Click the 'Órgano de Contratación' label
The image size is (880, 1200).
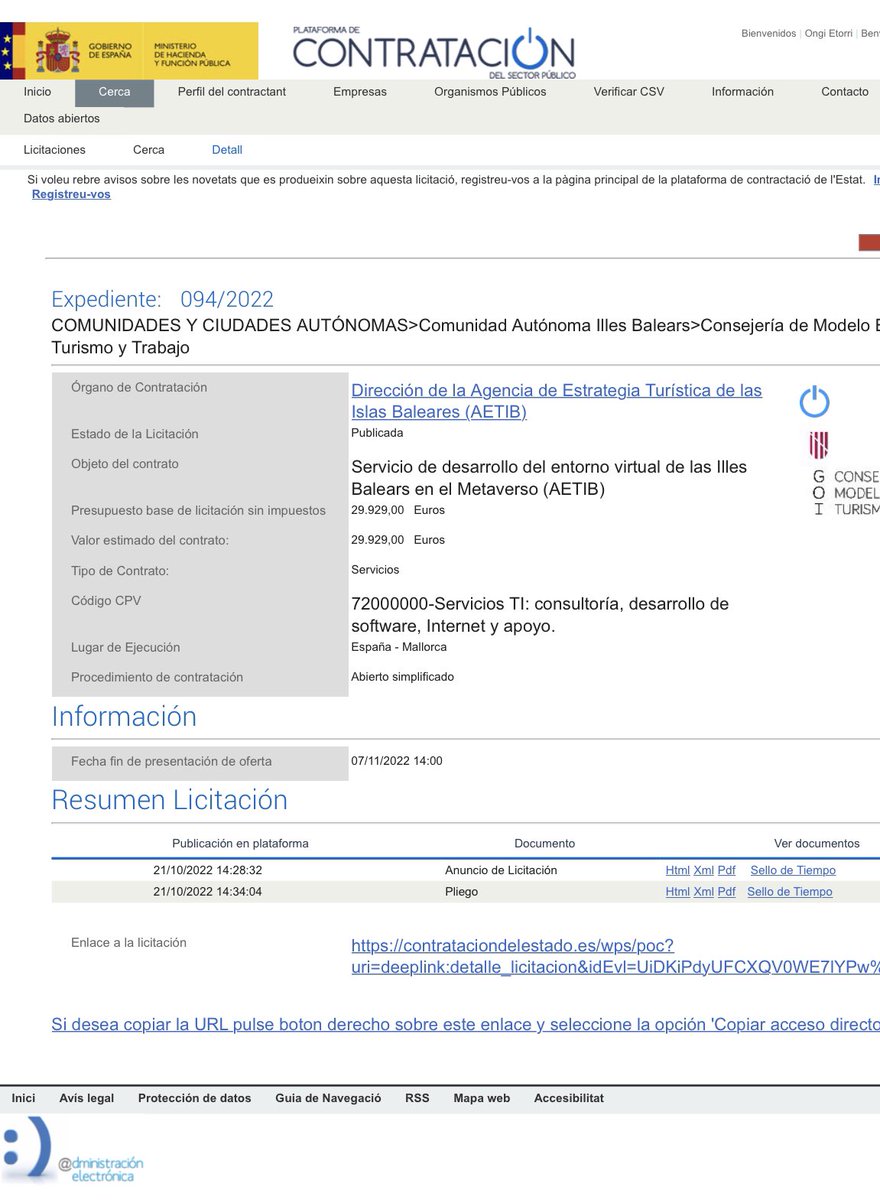click(139, 388)
